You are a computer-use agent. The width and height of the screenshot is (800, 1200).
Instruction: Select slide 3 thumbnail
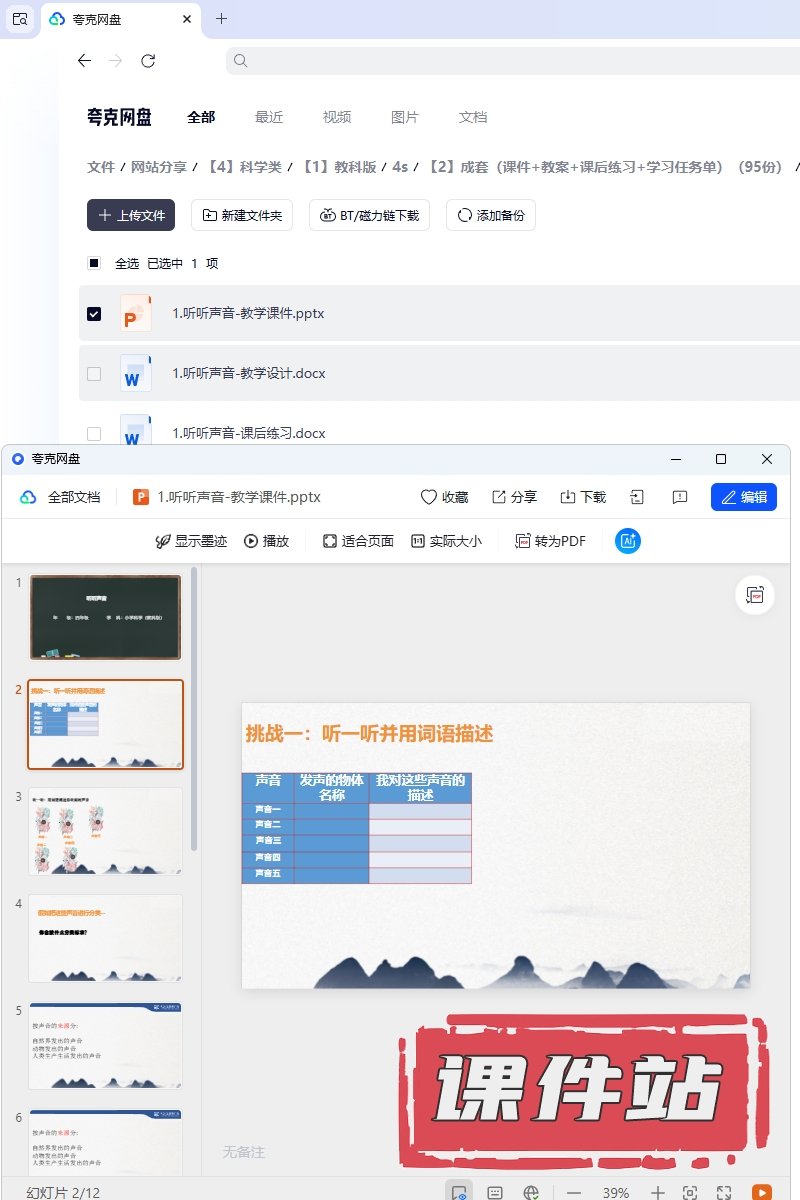[105, 831]
